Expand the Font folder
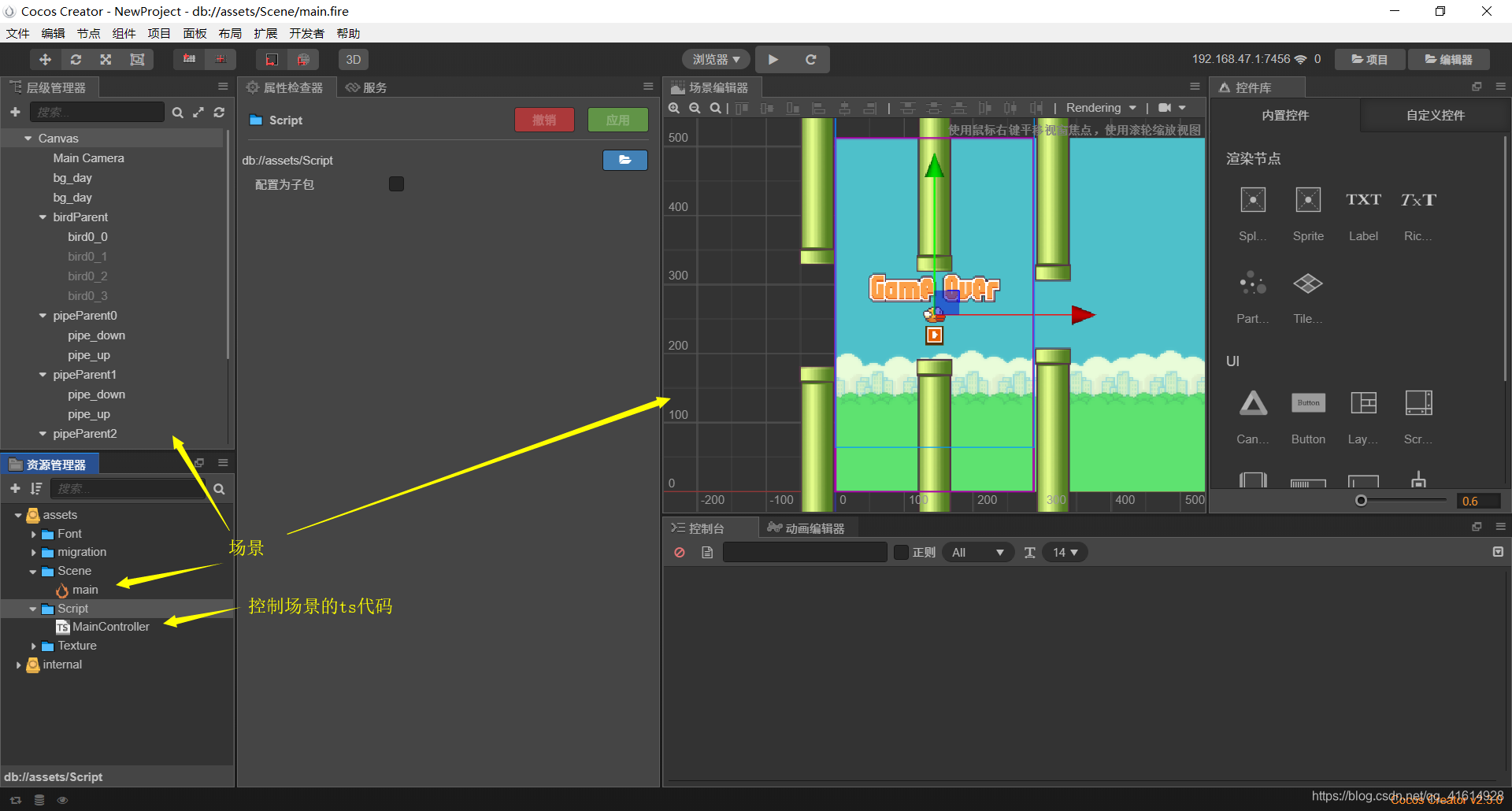 tap(34, 534)
